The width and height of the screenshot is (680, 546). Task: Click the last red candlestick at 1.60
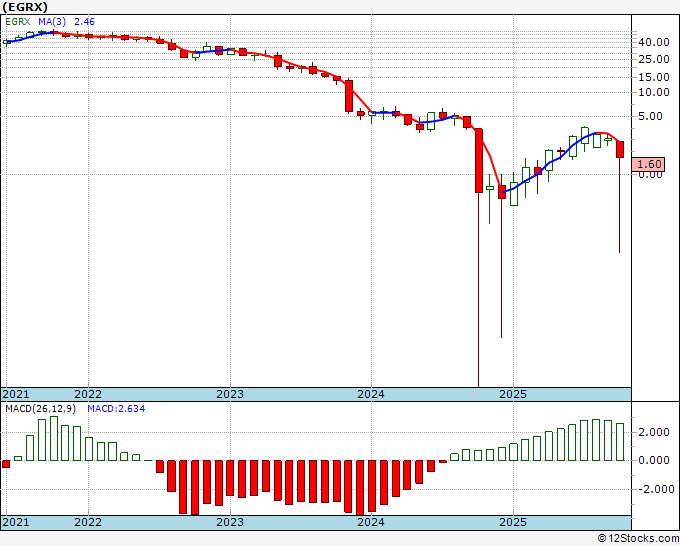click(620, 150)
